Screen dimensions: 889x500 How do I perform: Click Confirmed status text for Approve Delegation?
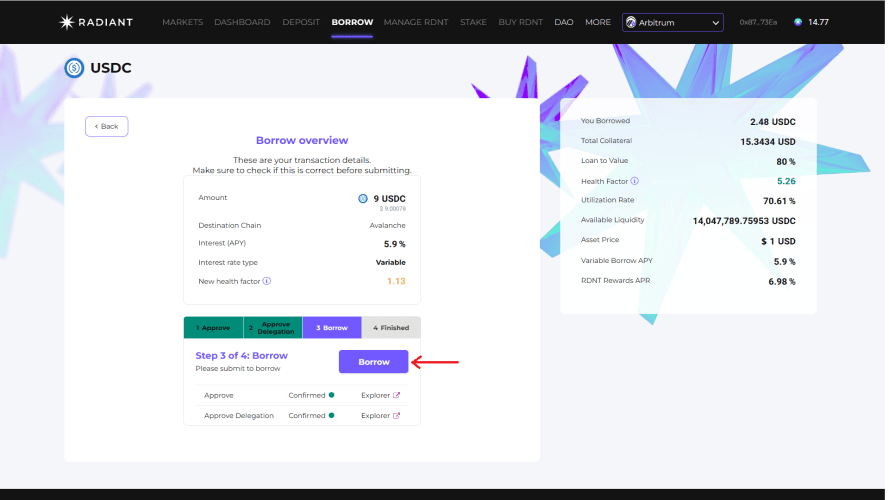pos(307,416)
